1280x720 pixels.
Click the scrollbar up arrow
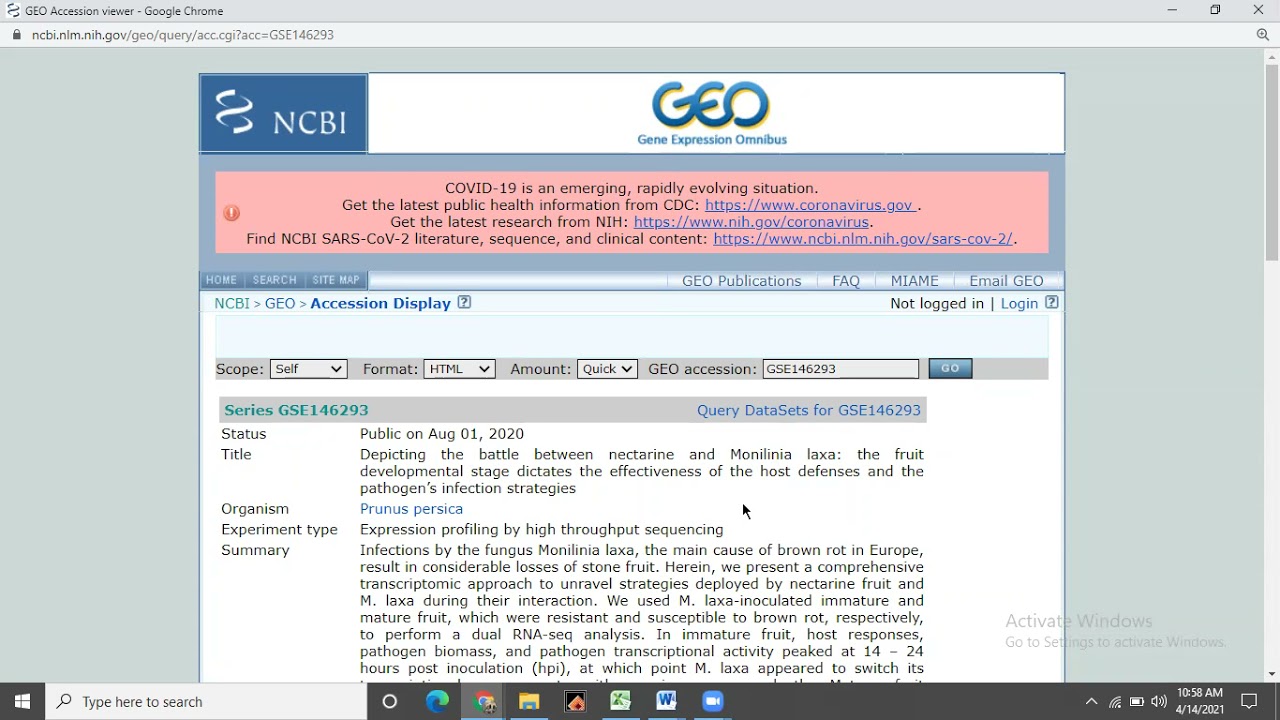(x=1272, y=57)
